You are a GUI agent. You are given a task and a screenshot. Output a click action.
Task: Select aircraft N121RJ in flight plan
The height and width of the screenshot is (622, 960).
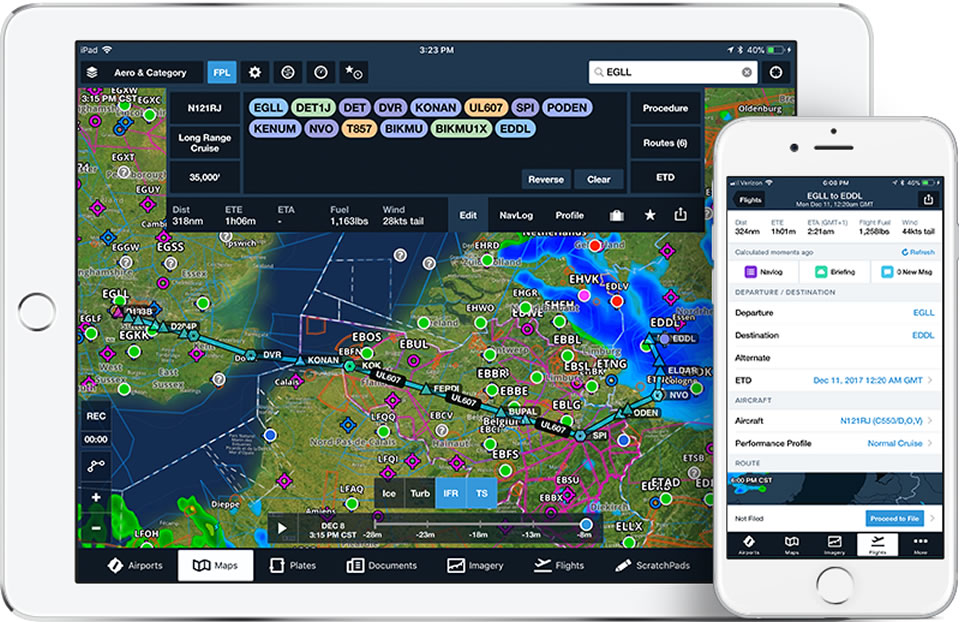click(204, 108)
